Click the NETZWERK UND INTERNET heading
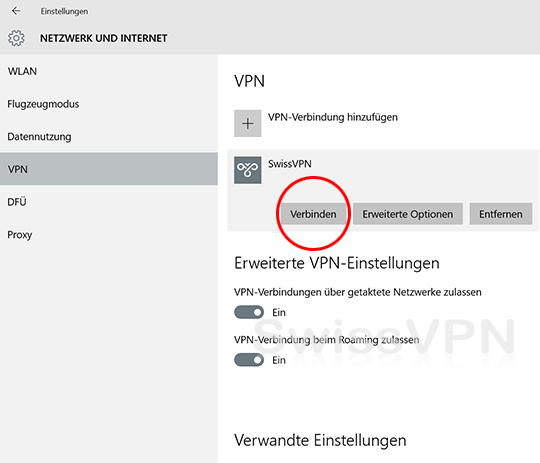The image size is (540, 463). pyautogui.click(x=104, y=38)
